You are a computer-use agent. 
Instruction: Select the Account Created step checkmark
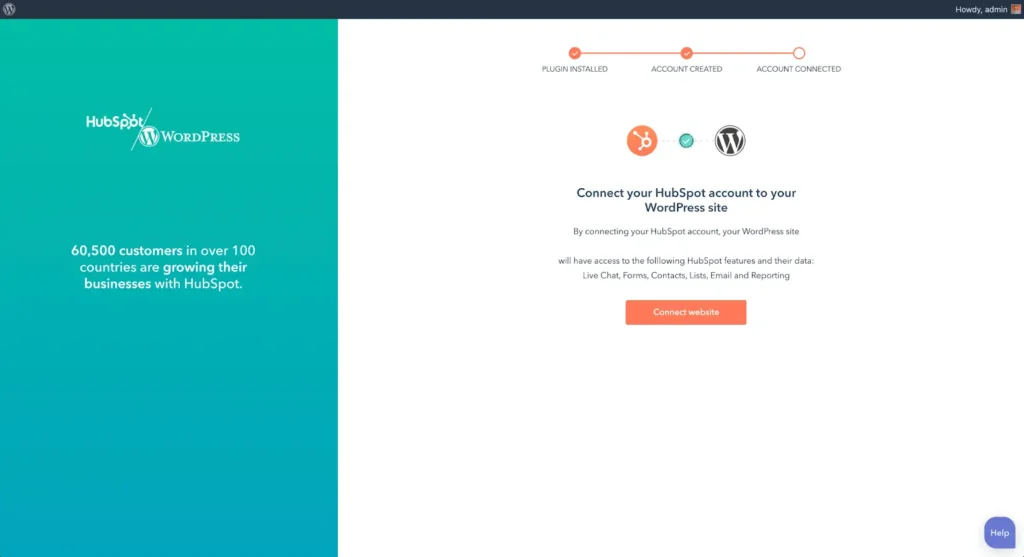pyautogui.click(x=686, y=53)
